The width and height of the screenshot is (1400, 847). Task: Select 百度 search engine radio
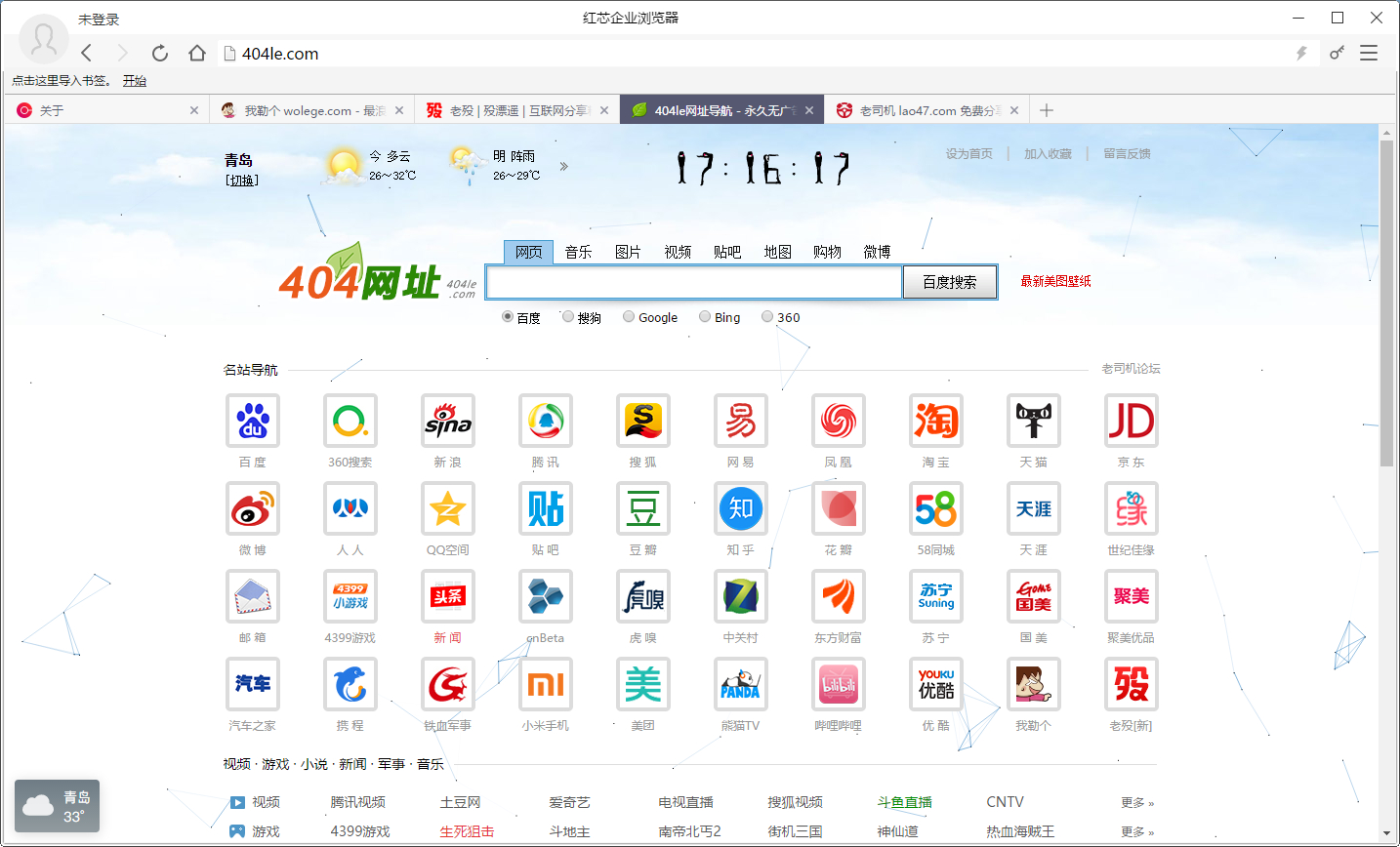[508, 316]
